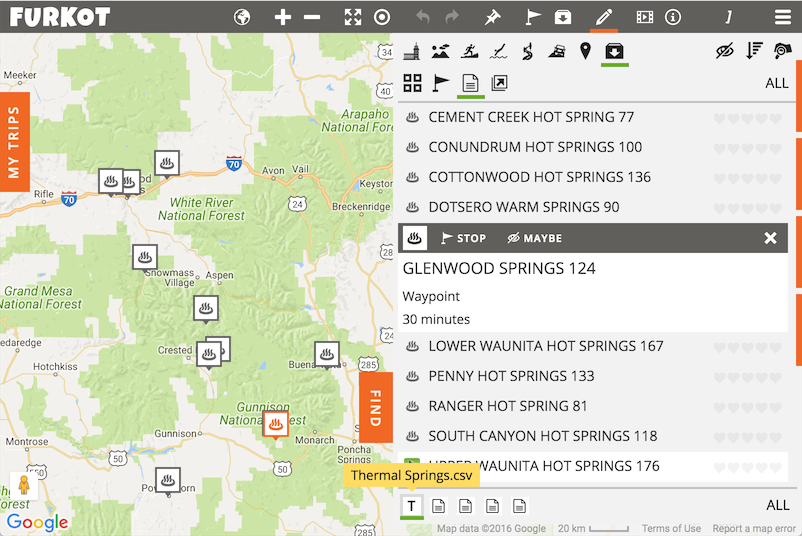Mark Glenwood Springs as MAYBE

534,238
